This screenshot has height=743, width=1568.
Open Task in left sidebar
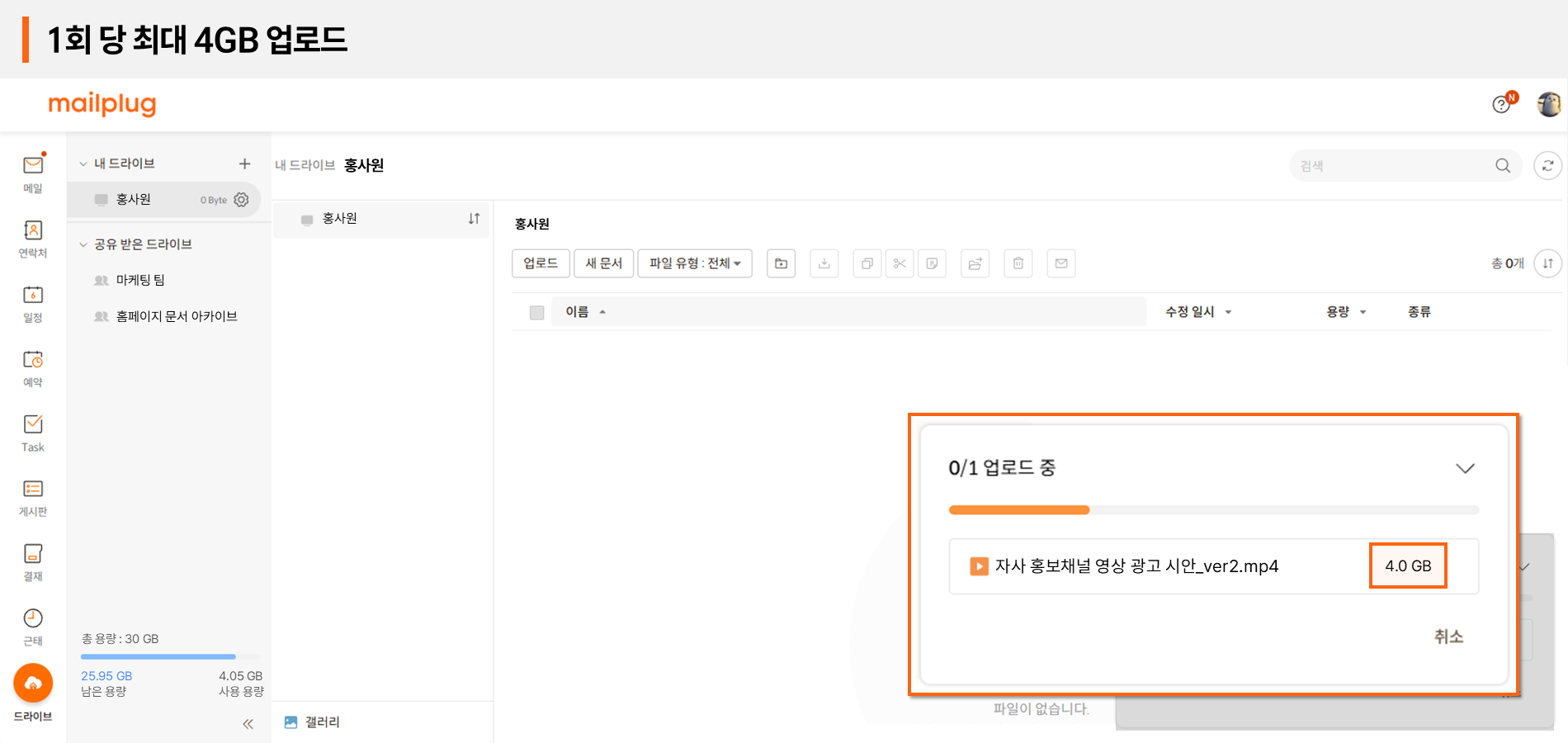33,433
